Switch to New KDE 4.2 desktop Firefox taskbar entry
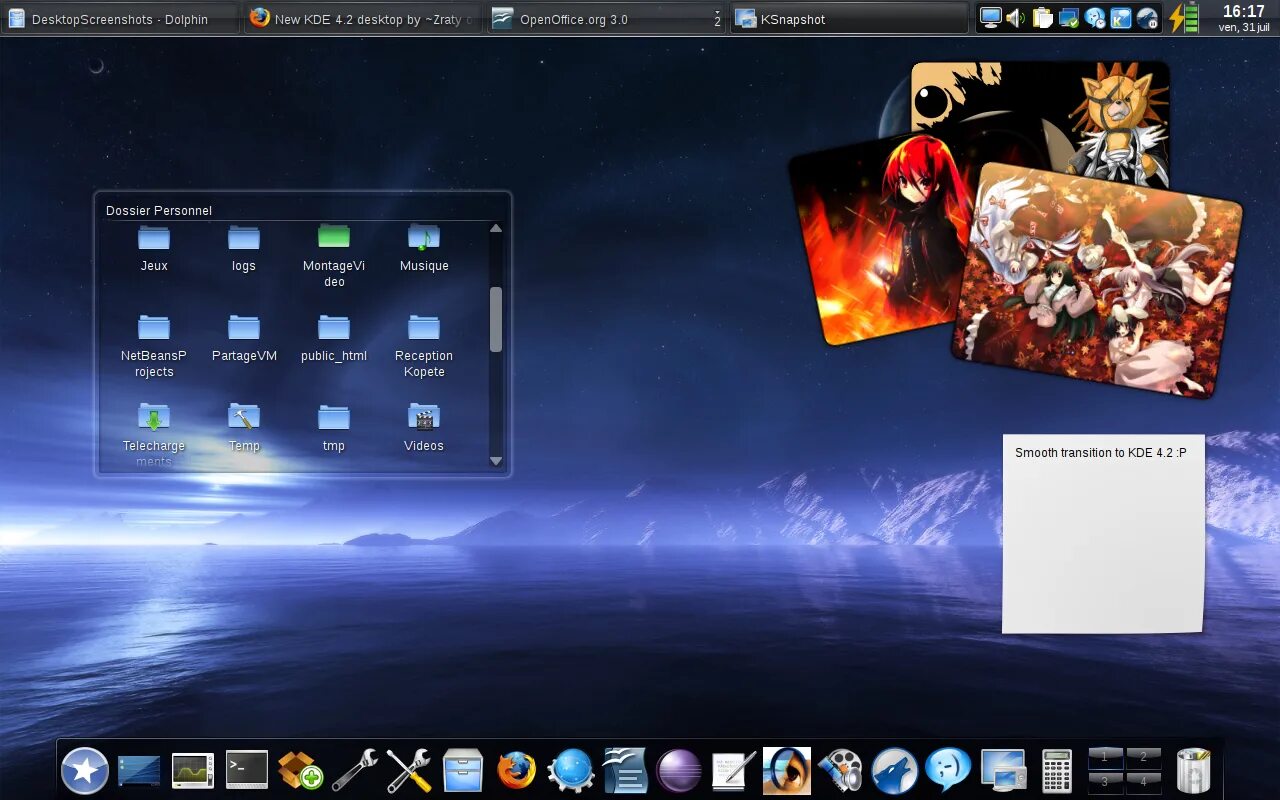The height and width of the screenshot is (800, 1280). point(363,19)
